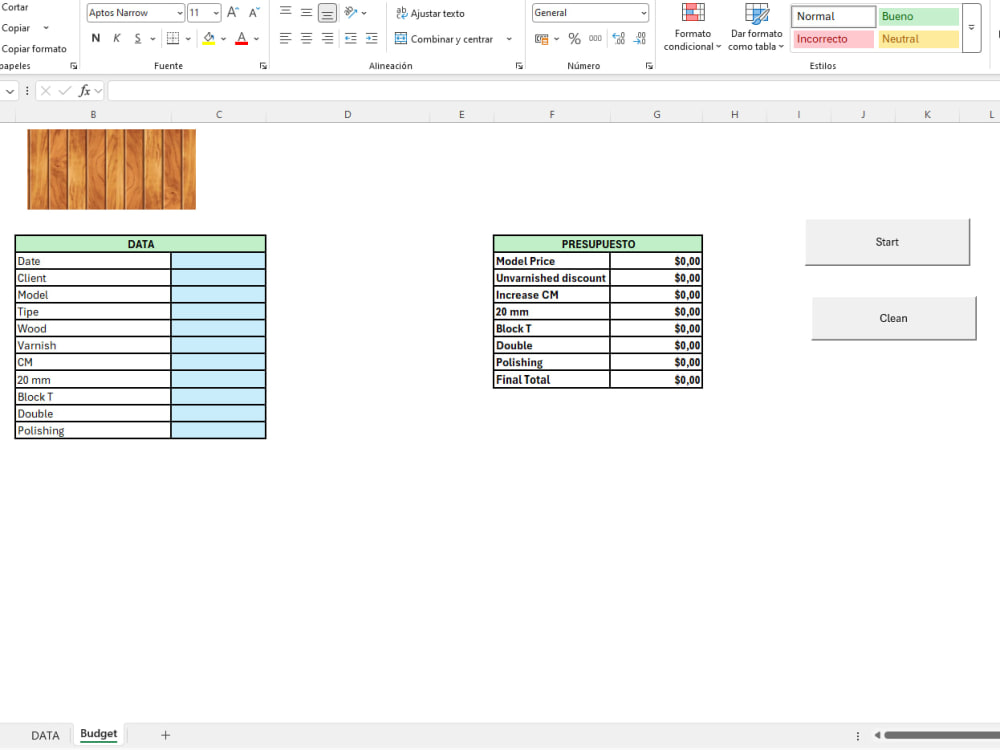Open Alineación dialog launcher
This screenshot has width=1000, height=750.
coord(519,66)
